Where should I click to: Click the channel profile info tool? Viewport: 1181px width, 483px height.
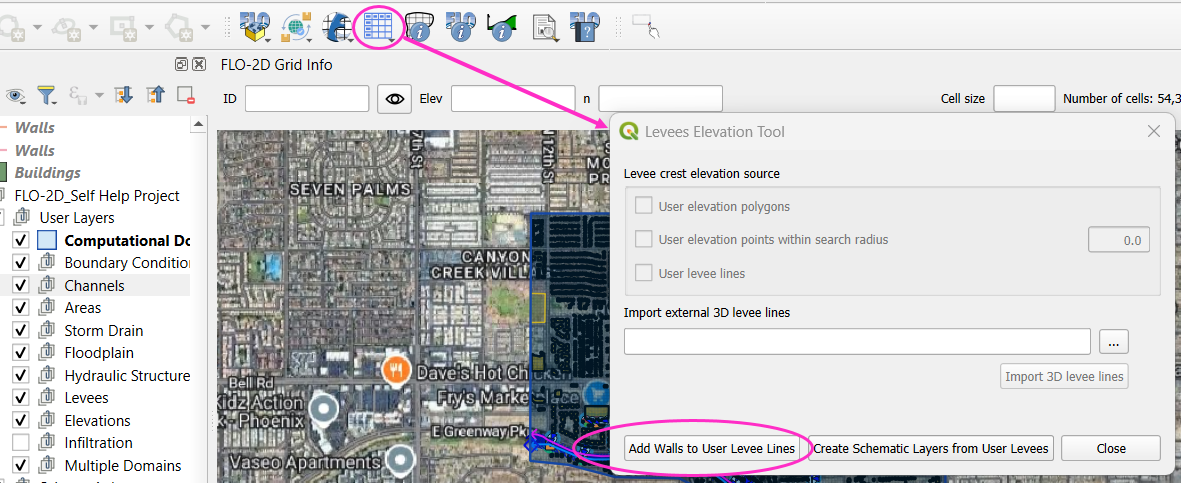point(501,26)
